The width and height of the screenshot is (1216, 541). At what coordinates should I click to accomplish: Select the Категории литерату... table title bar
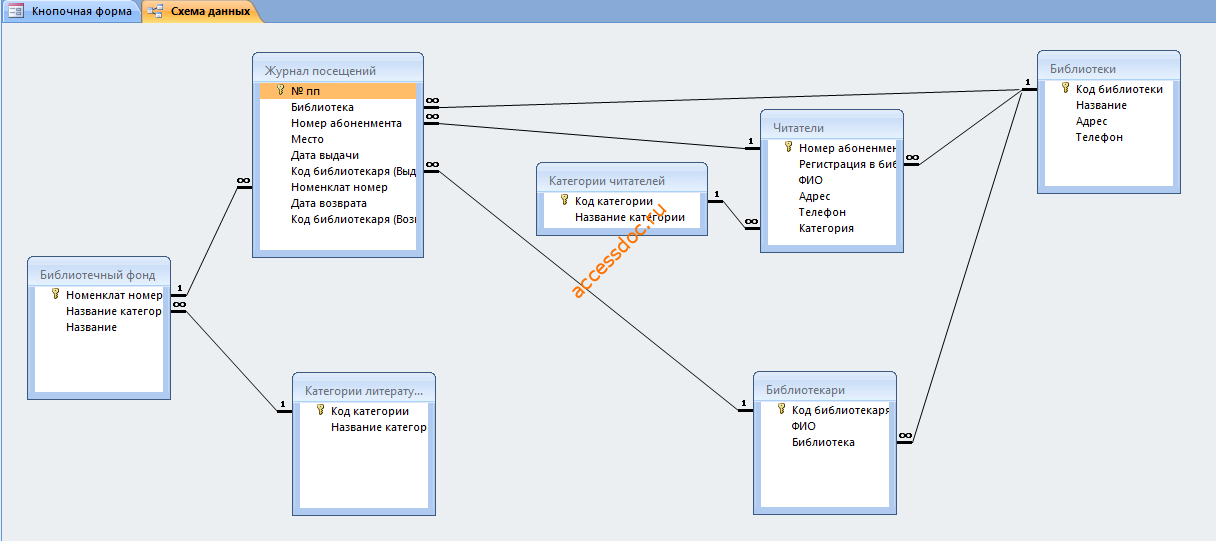click(363, 390)
